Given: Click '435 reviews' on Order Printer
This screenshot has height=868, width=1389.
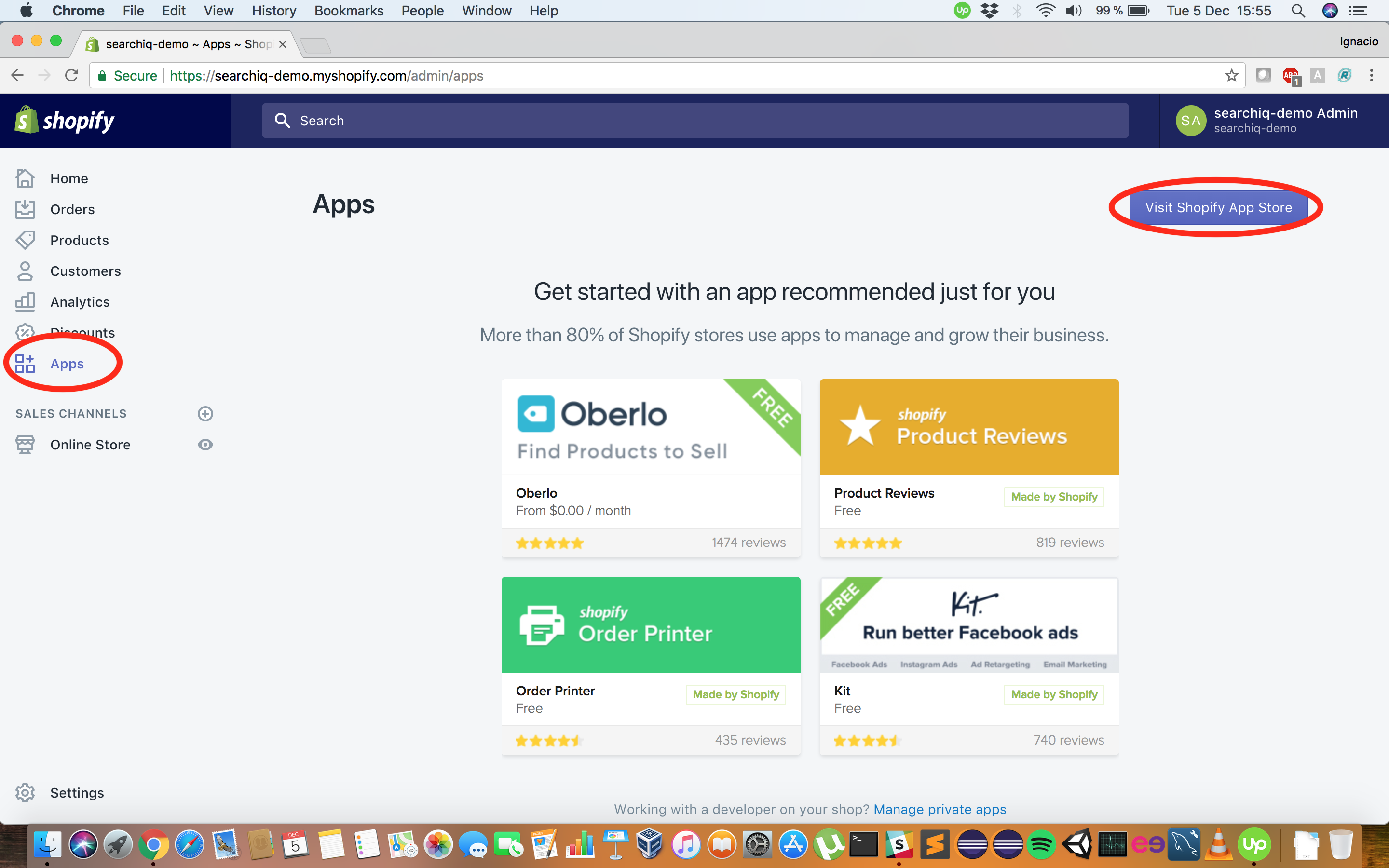Looking at the screenshot, I should point(750,740).
